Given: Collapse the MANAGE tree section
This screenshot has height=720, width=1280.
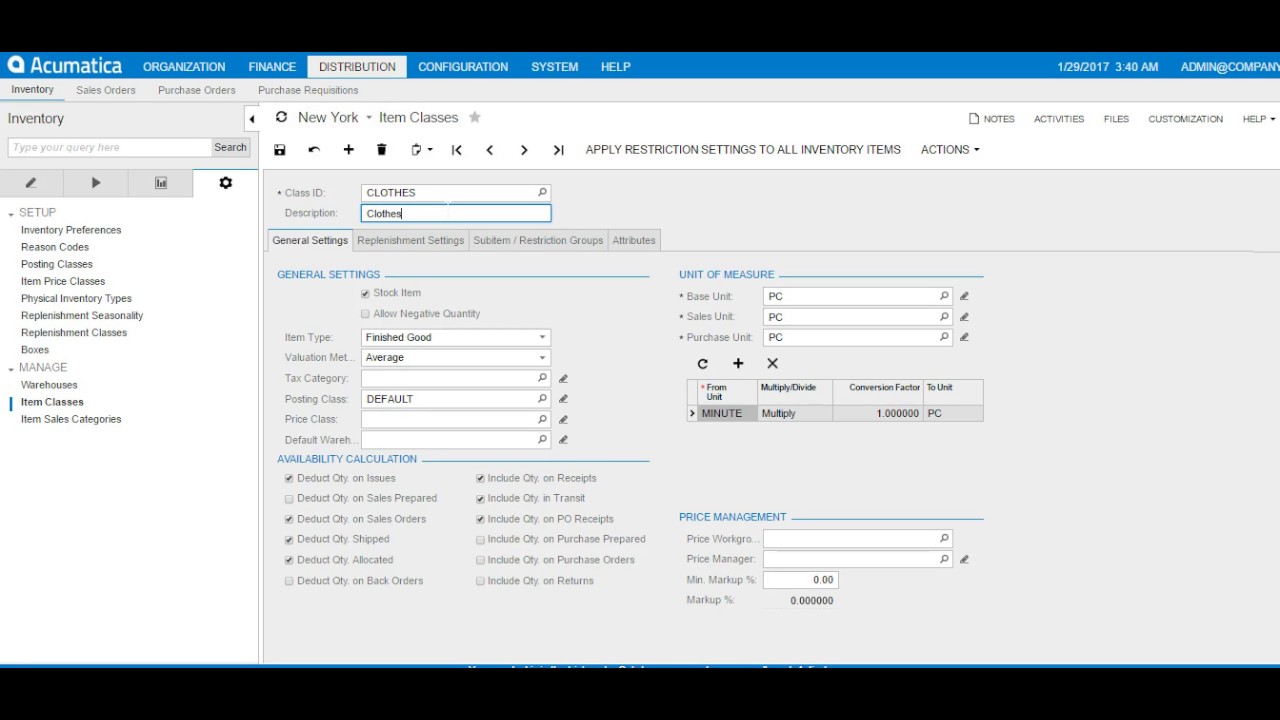Looking at the screenshot, I should pos(11,369).
